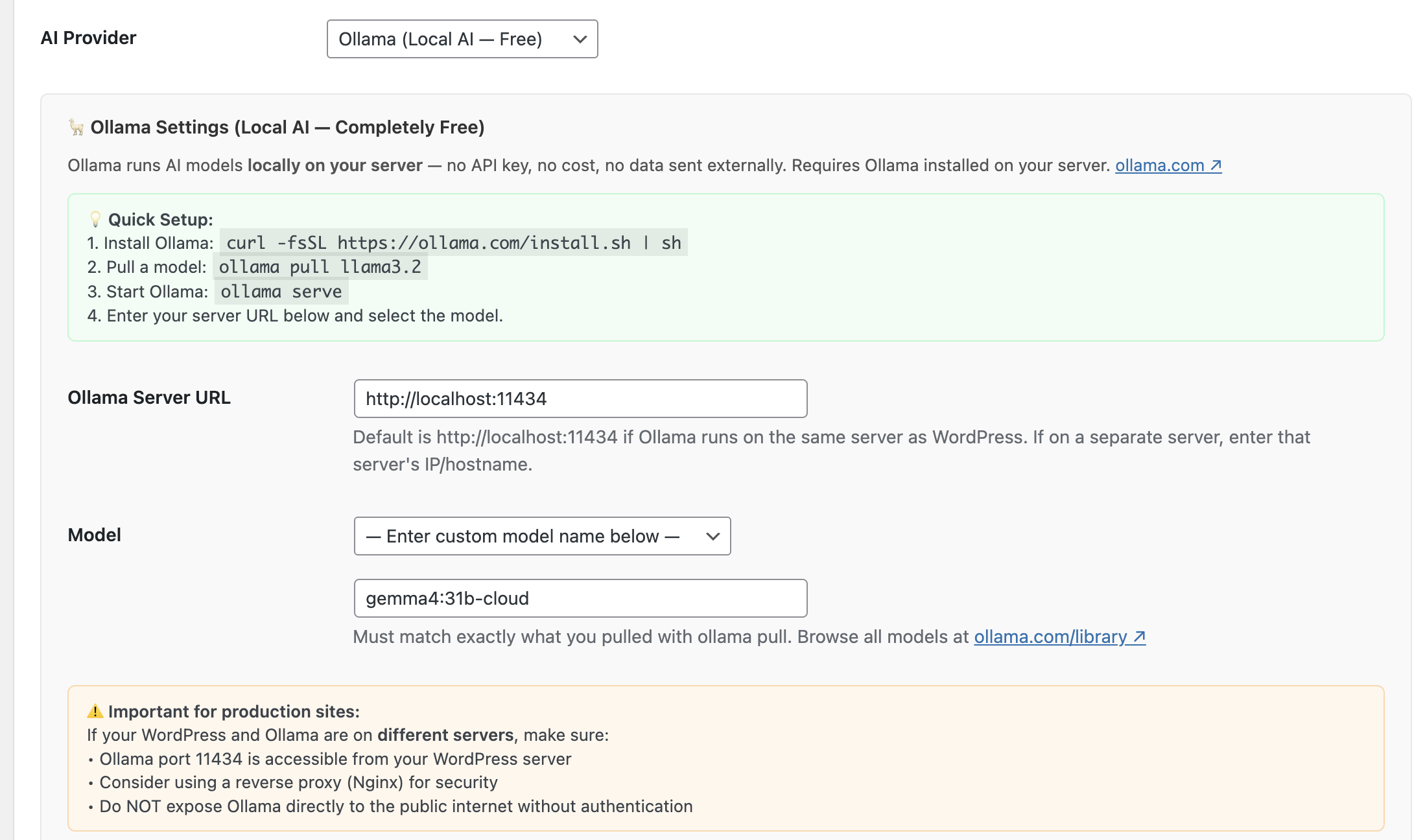1425x840 pixels.
Task: Click the curl install command snippet
Action: [x=453, y=243]
